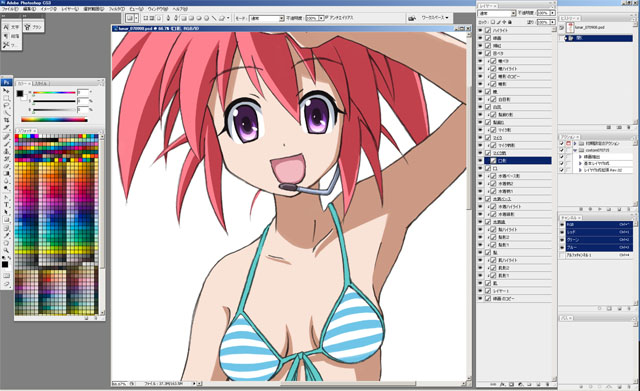Toggle the anti-alias checkbox in options bar

(326, 17)
